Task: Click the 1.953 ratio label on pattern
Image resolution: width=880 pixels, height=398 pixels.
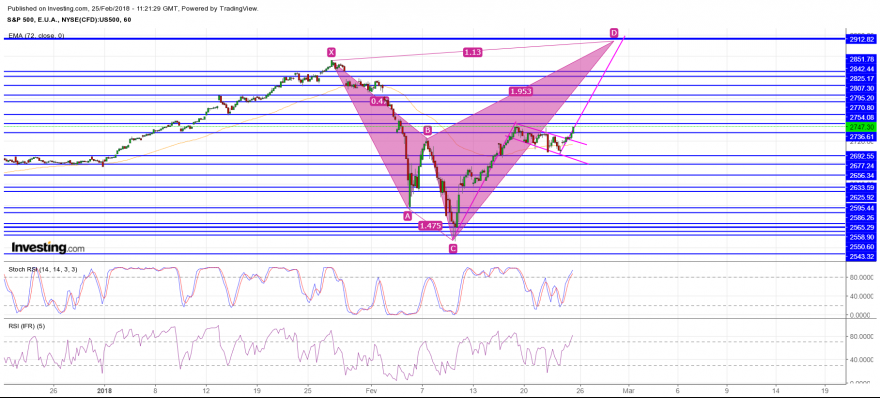Action: click(520, 92)
